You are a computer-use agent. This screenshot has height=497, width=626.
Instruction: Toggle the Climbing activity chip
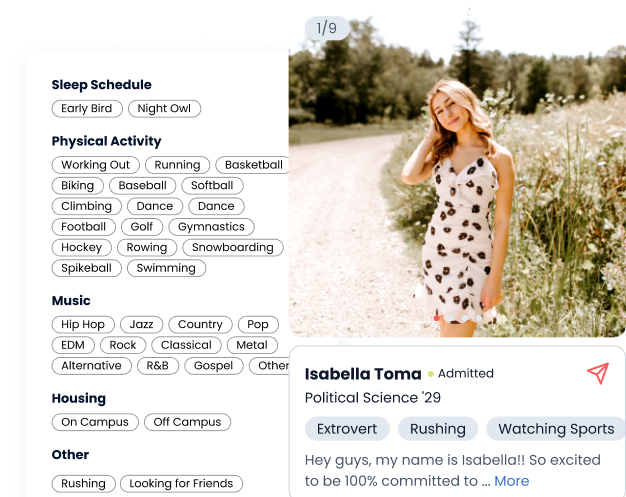click(87, 206)
